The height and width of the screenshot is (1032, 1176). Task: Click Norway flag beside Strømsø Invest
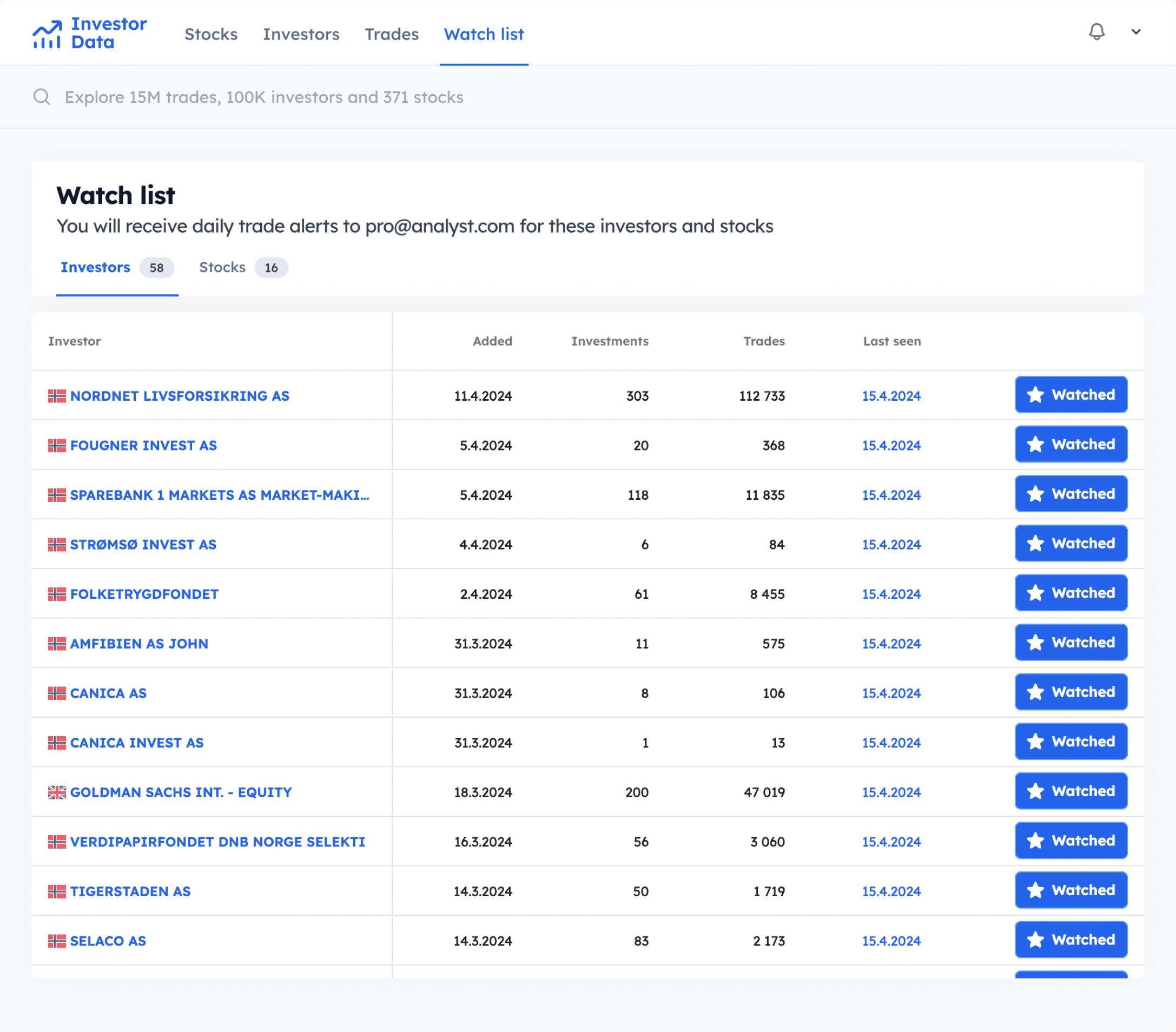[56, 544]
